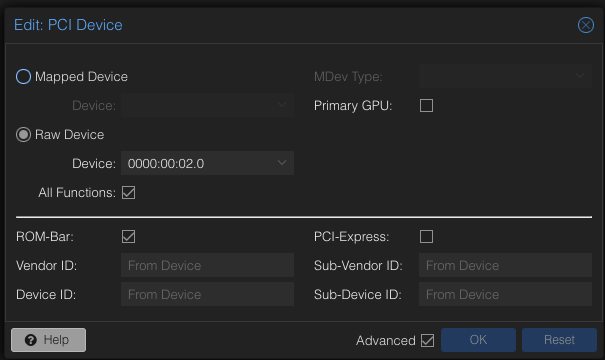Open the MDev Type dropdown
This screenshot has width=605, height=360.
click(x=580, y=76)
